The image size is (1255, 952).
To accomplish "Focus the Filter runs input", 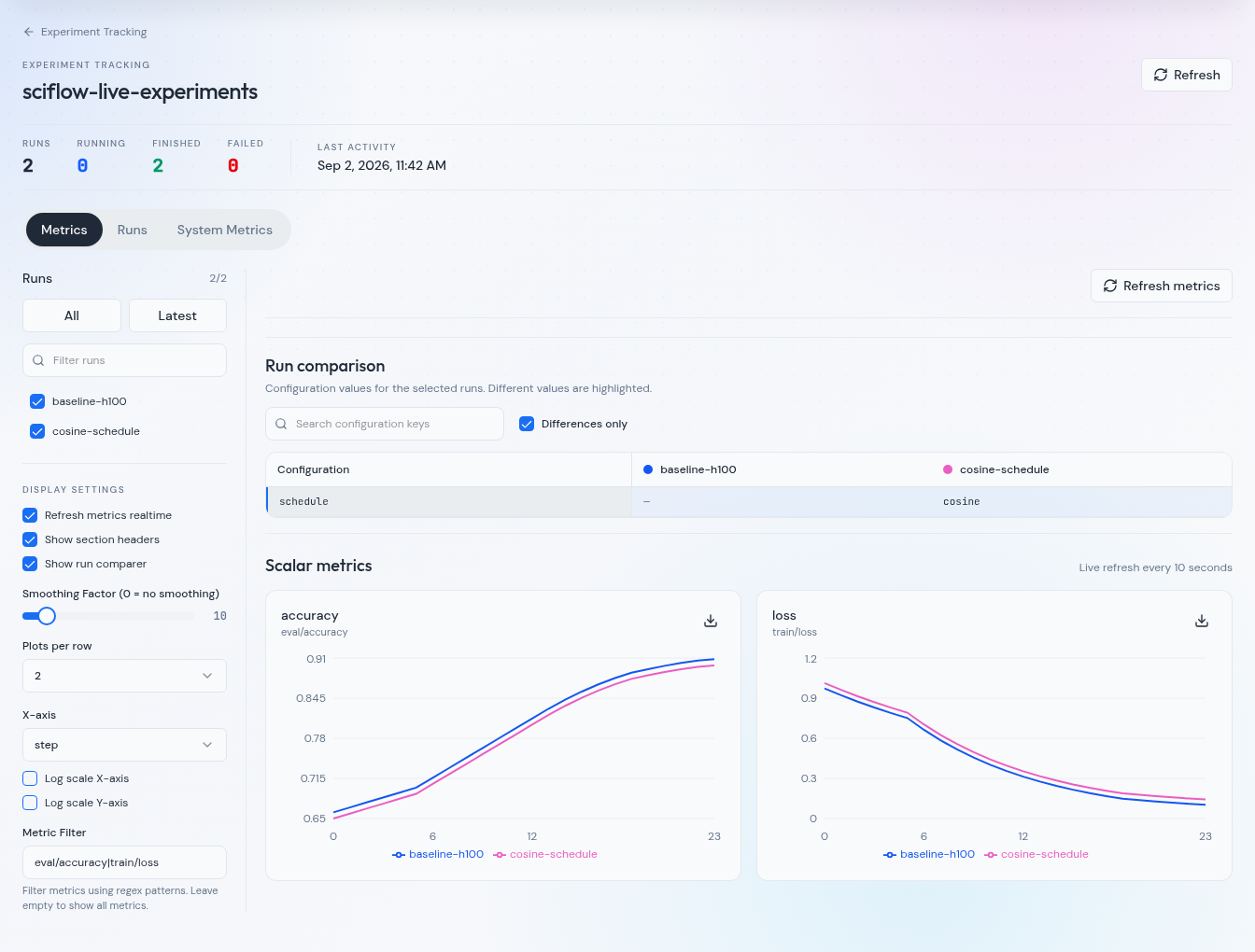I will 124,360.
